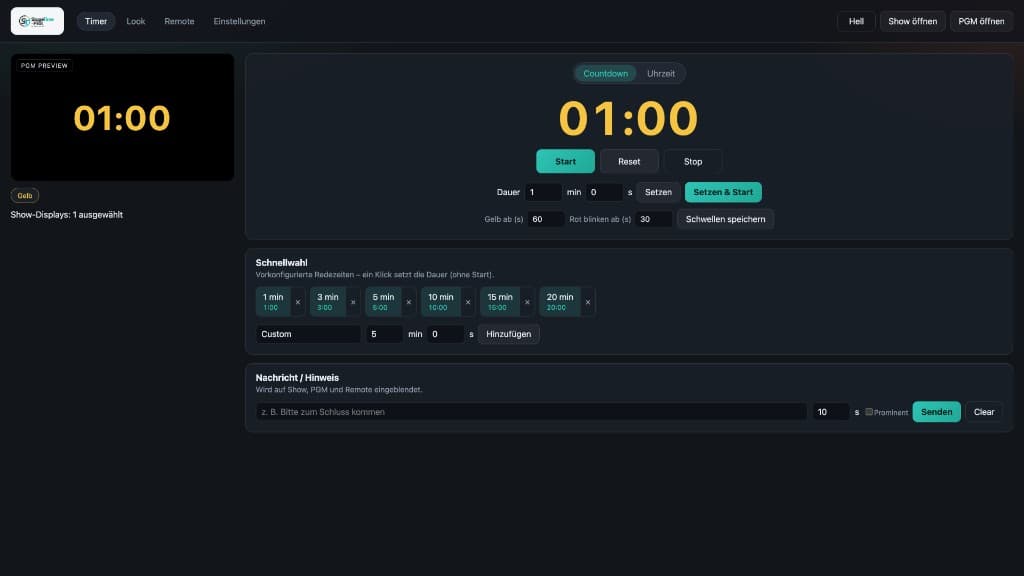Edit the message duration seconds field
The width and height of the screenshot is (1024, 576).
pyautogui.click(x=831, y=411)
